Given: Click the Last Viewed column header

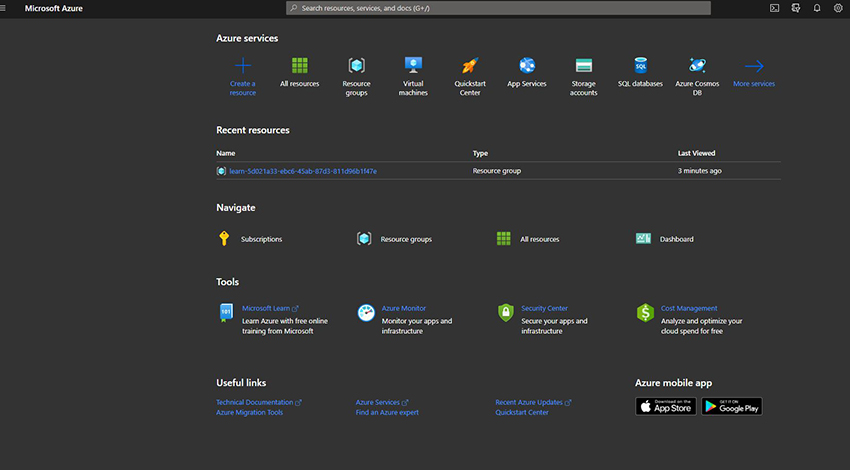Looking at the screenshot, I should 697,153.
